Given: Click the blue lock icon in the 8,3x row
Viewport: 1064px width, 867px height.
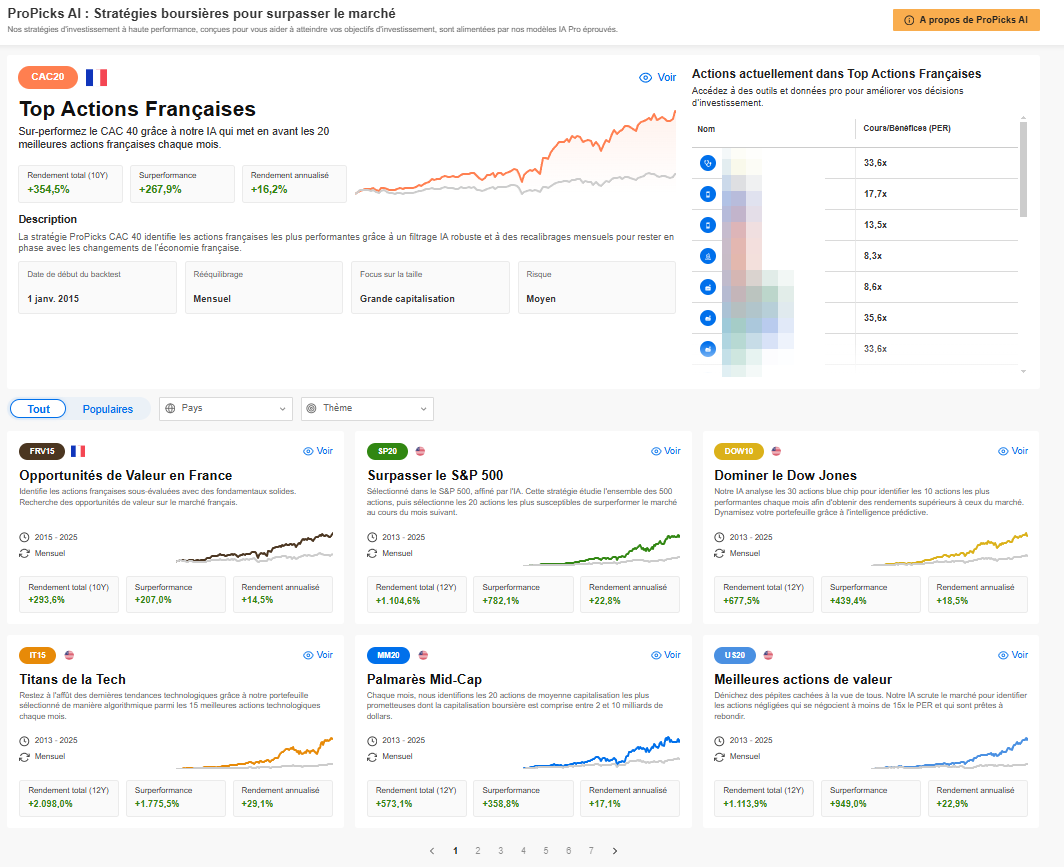Looking at the screenshot, I should click(x=708, y=256).
